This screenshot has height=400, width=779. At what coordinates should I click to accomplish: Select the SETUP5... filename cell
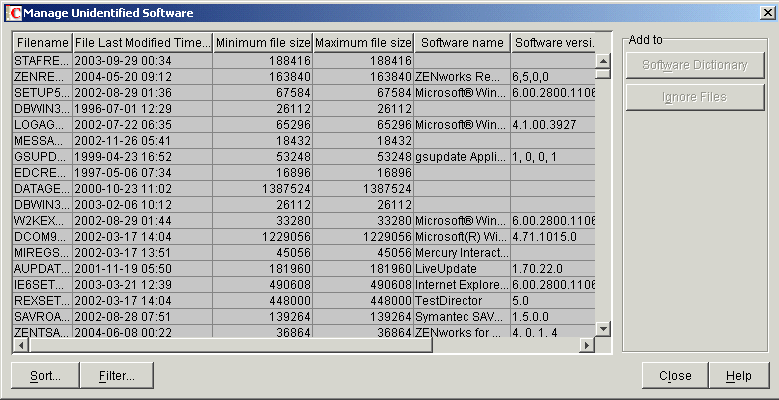coord(43,93)
